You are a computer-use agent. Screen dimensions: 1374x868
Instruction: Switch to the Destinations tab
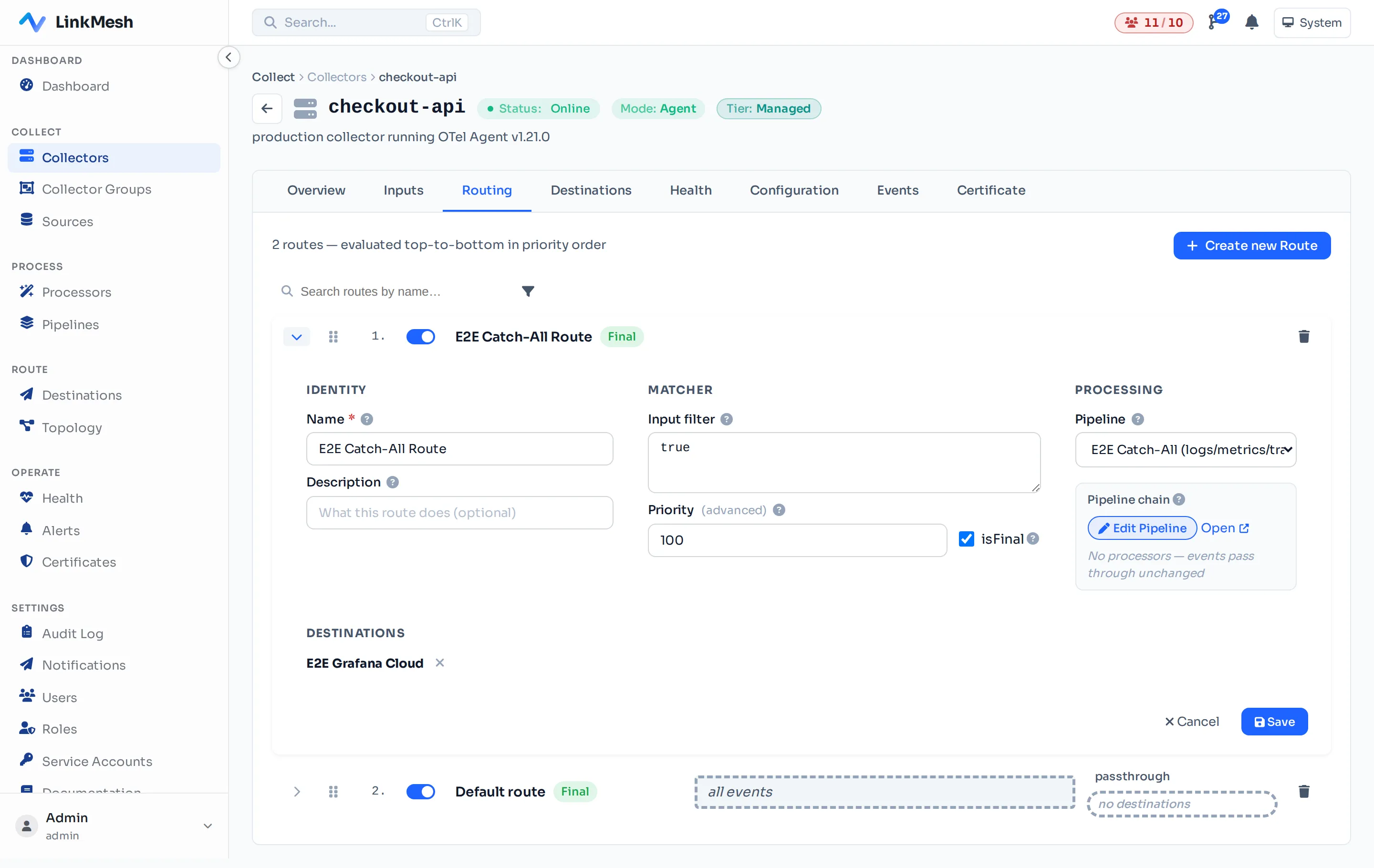pyautogui.click(x=591, y=190)
